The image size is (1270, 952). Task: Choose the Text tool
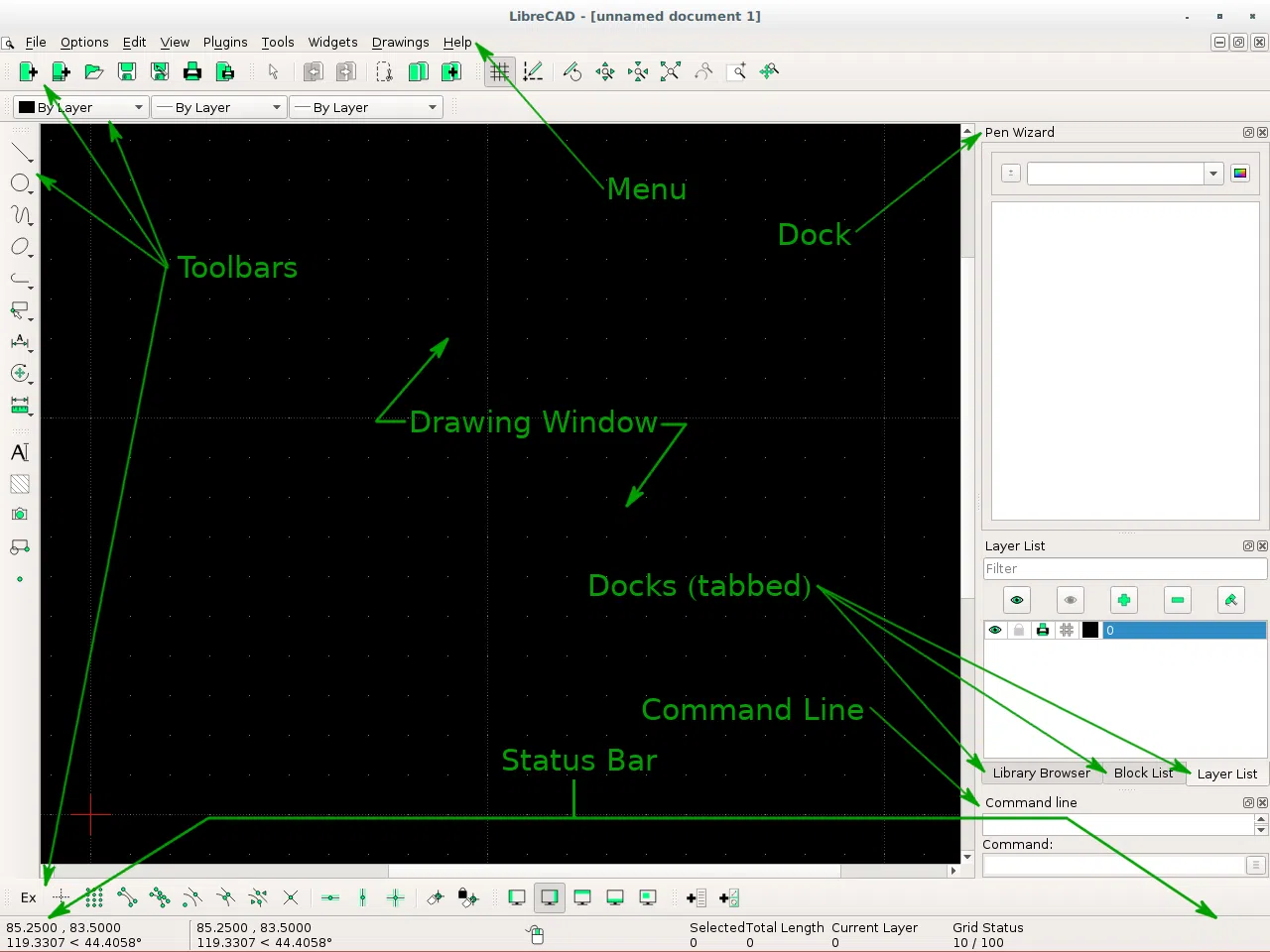click(x=20, y=452)
